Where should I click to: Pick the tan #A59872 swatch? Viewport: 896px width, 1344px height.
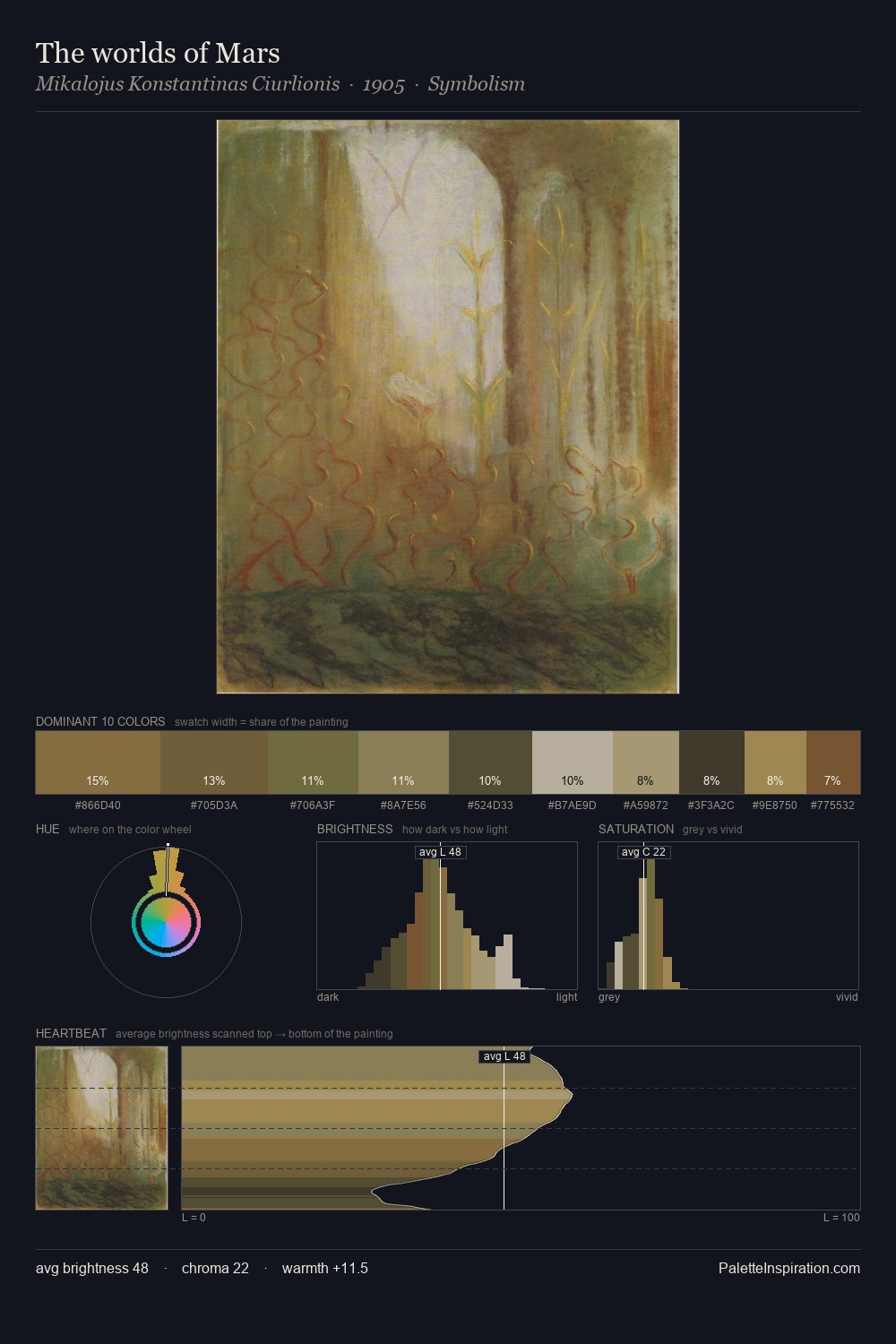coord(646,762)
